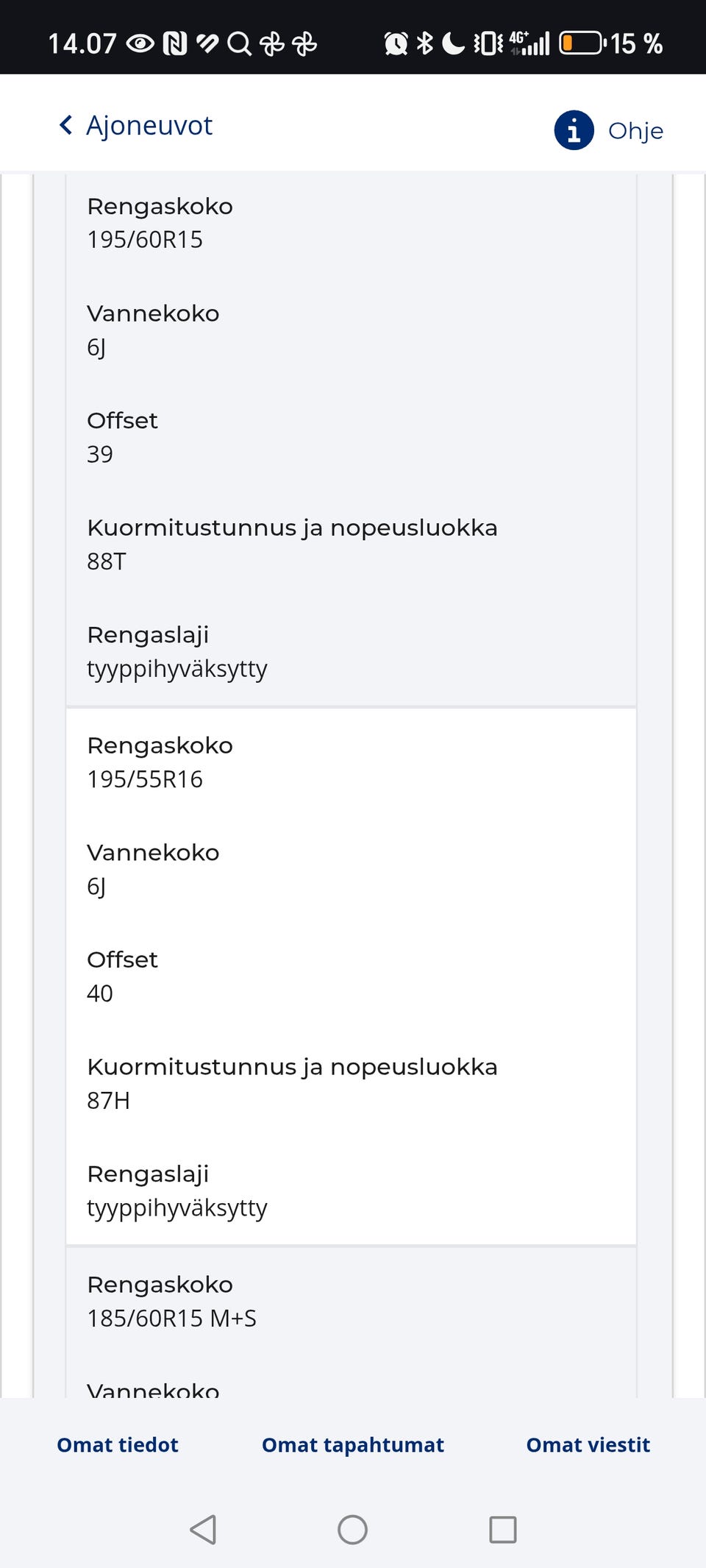Go back via the Ajoneuvot link
Viewport: 706px width, 1568px height.
pyautogui.click(x=149, y=126)
